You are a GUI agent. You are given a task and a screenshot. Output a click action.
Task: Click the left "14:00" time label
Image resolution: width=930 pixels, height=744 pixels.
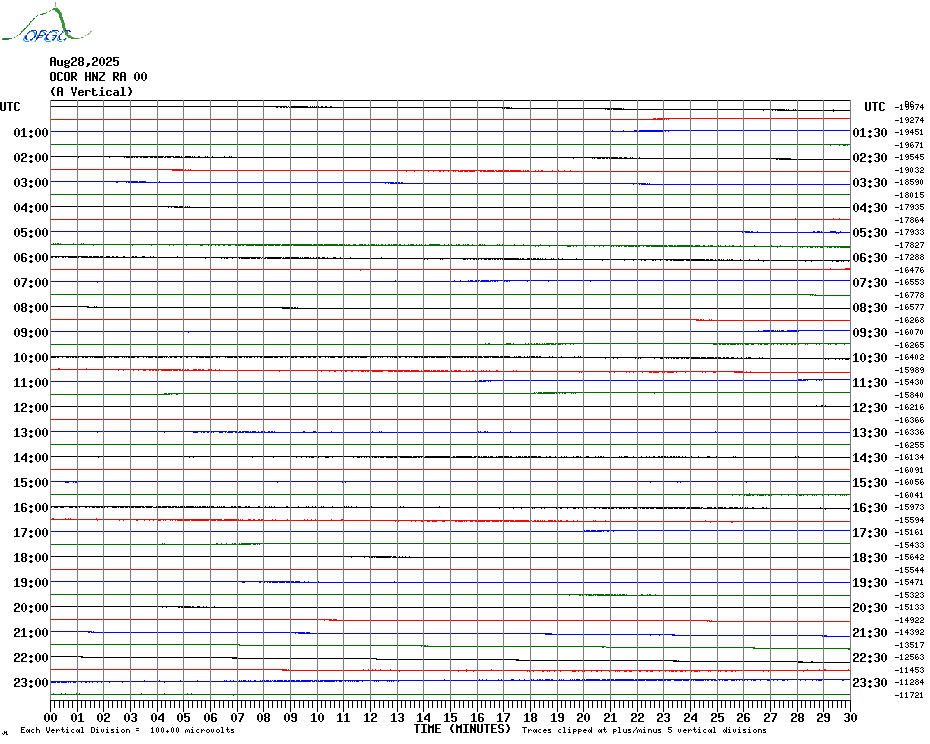[31, 457]
